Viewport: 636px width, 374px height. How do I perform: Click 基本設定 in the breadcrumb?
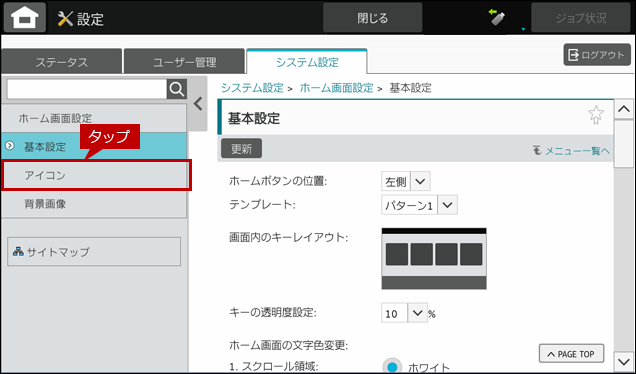click(410, 88)
